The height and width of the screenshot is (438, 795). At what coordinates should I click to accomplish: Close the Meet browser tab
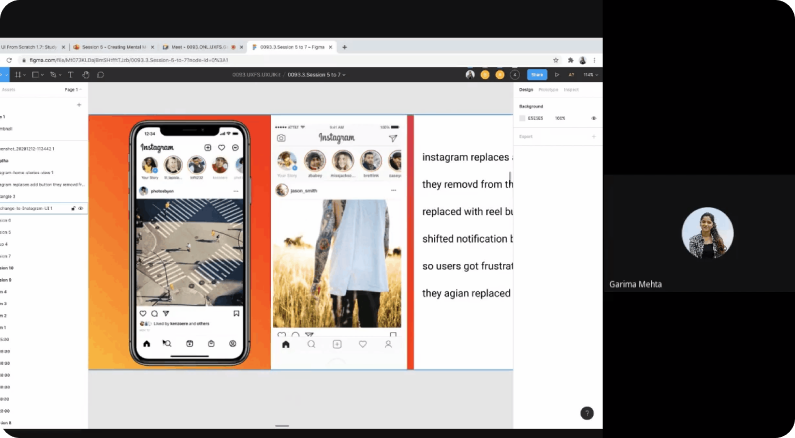tap(241, 47)
